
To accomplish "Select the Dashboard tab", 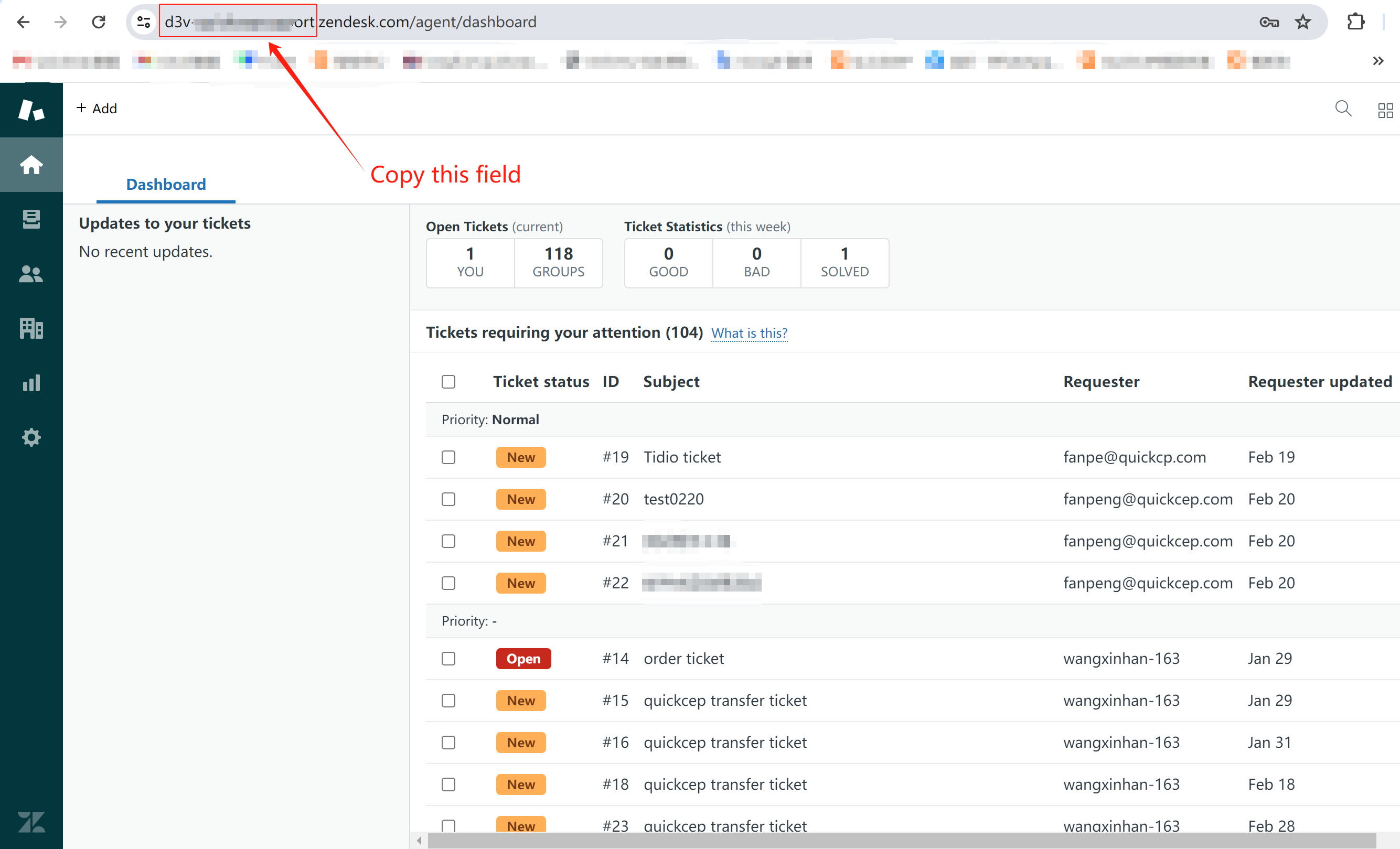I will pyautogui.click(x=166, y=185).
